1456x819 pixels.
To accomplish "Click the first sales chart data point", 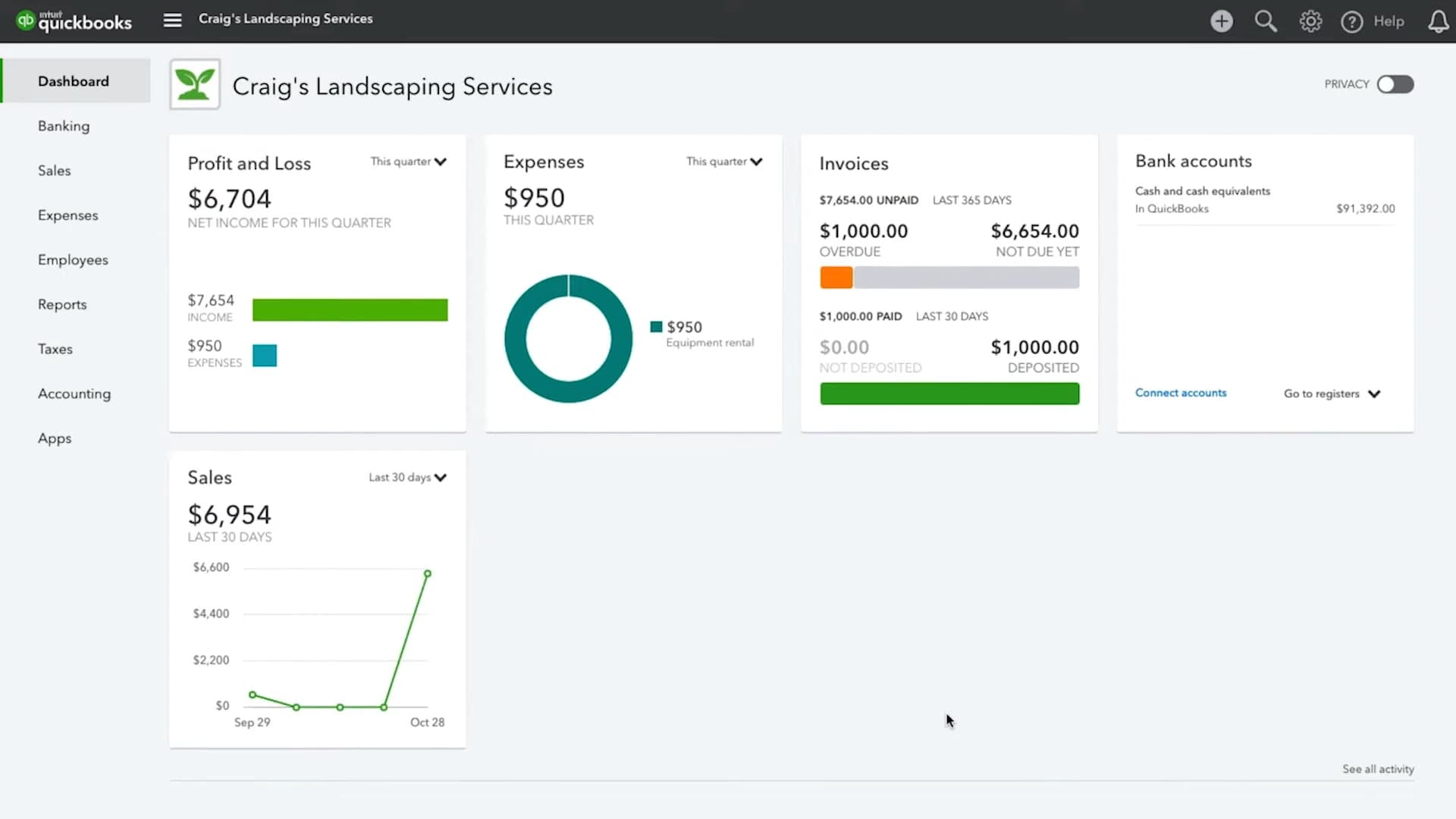I will [253, 695].
